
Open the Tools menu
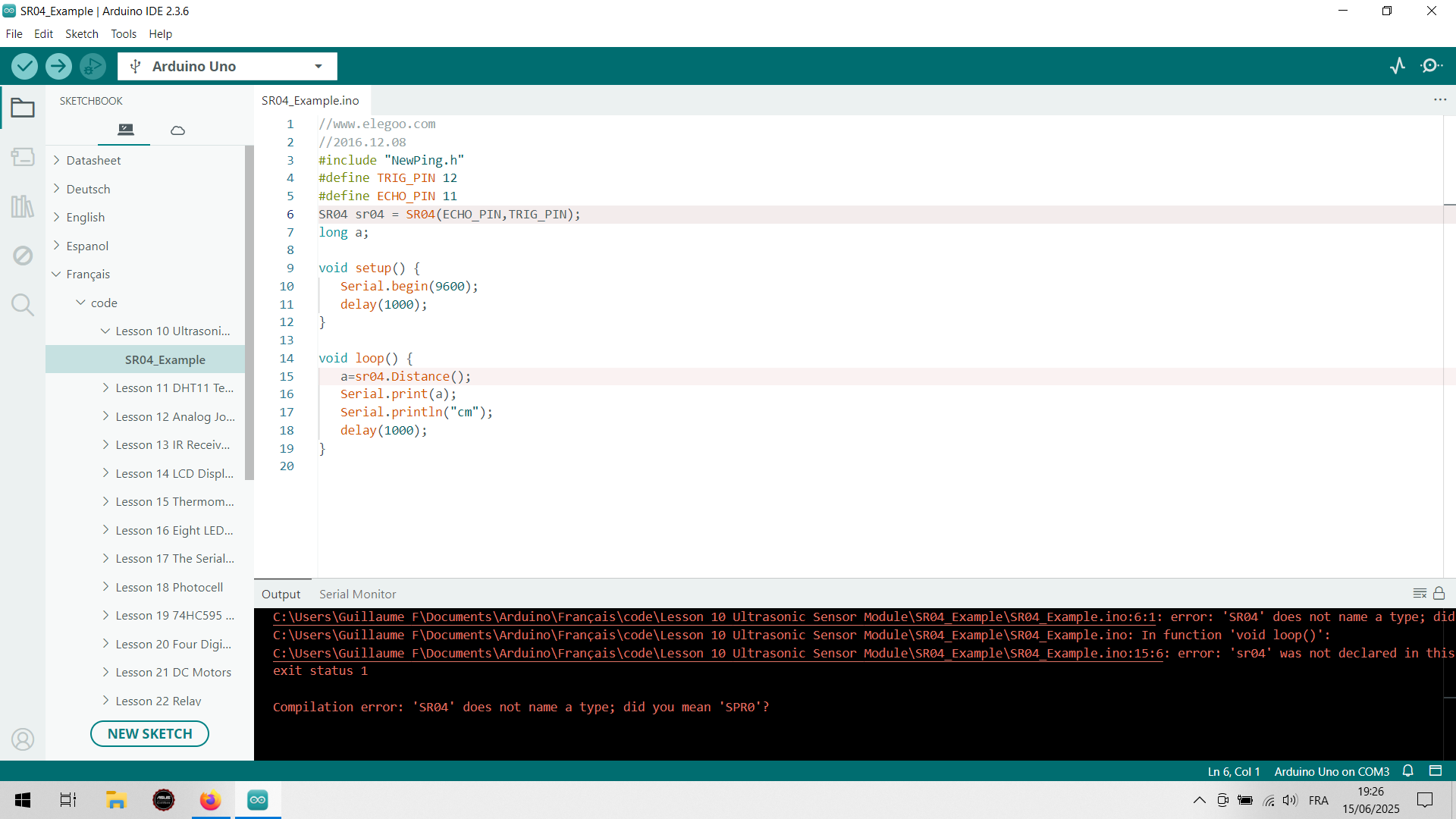coord(123,34)
